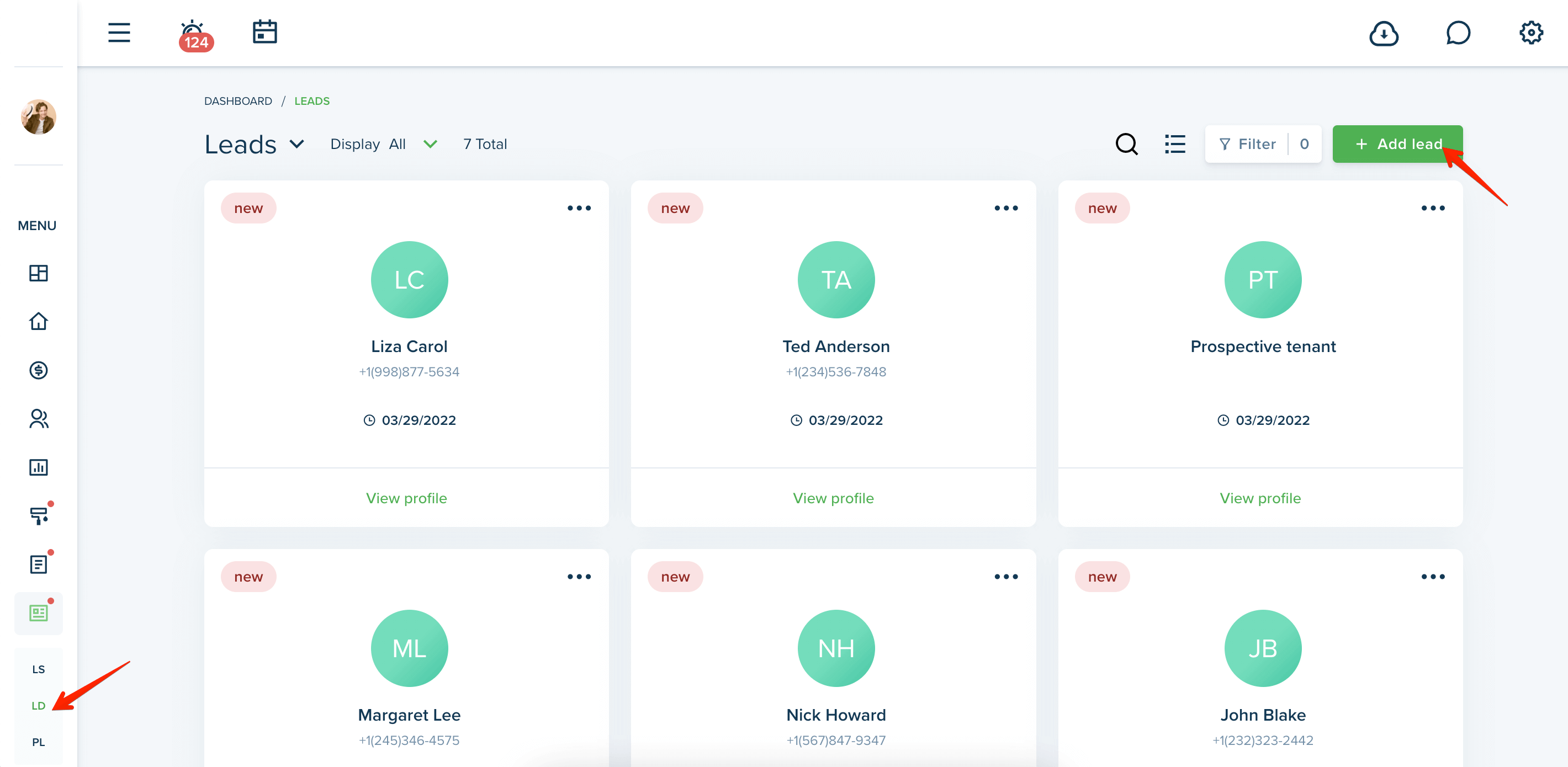This screenshot has width=1568, height=767.
Task: Click the Prospective tenant name
Action: (1263, 347)
